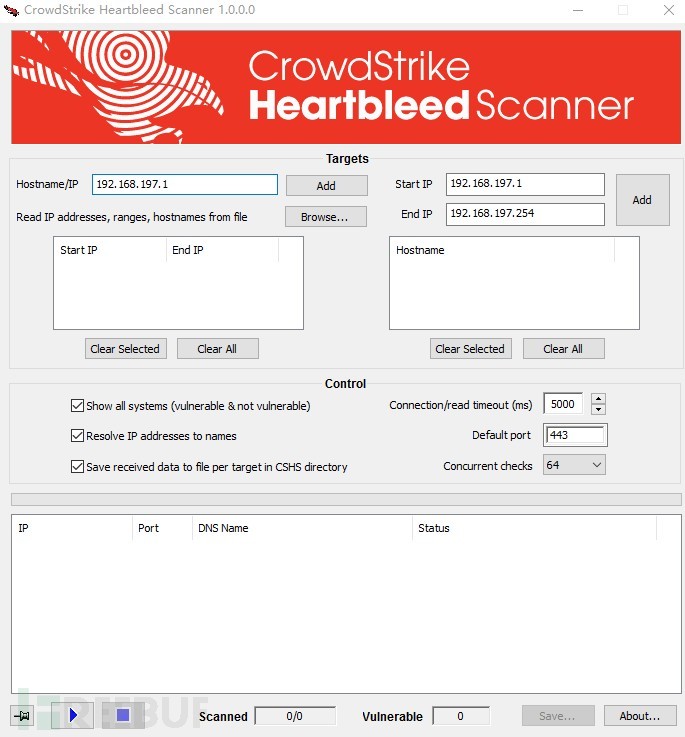Increase connection timeout with up arrow
This screenshot has height=737, width=685.
coord(598,399)
